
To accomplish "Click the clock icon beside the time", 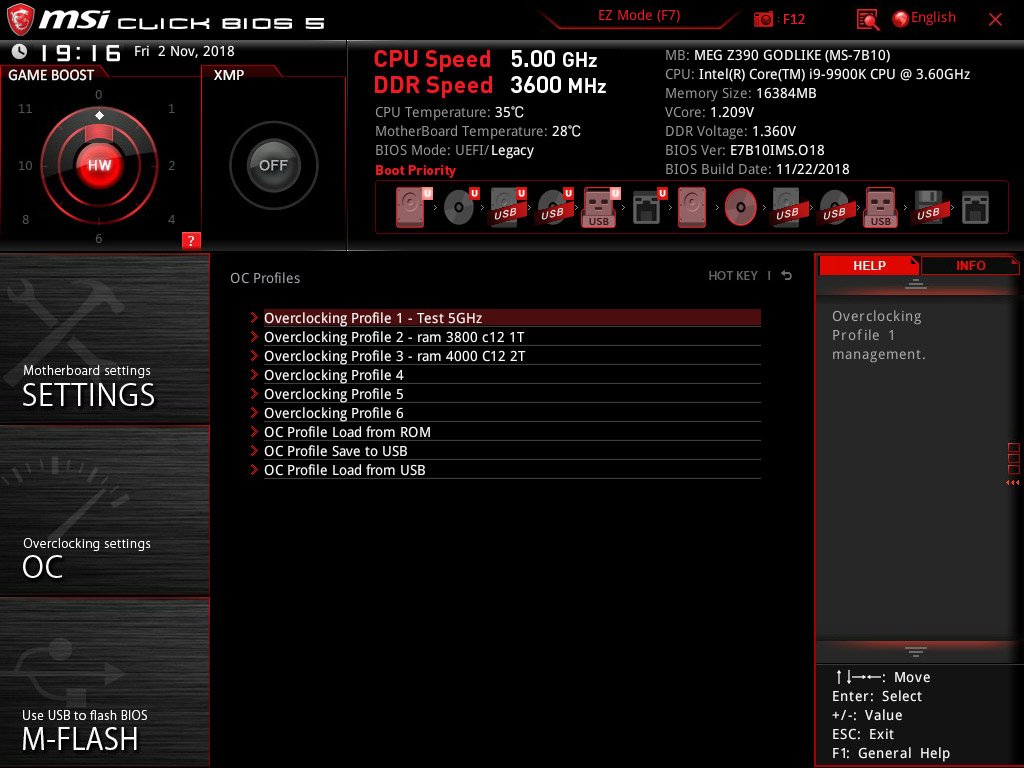I will 20,51.
